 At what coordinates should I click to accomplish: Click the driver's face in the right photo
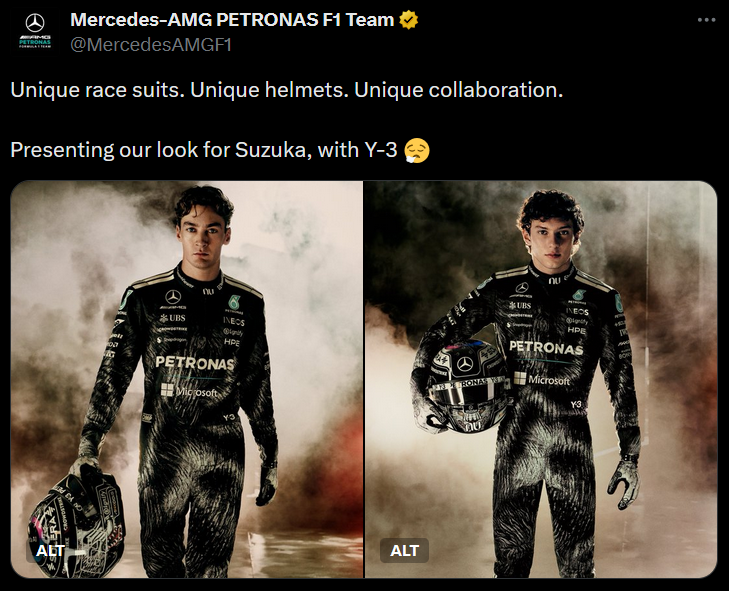click(x=552, y=239)
